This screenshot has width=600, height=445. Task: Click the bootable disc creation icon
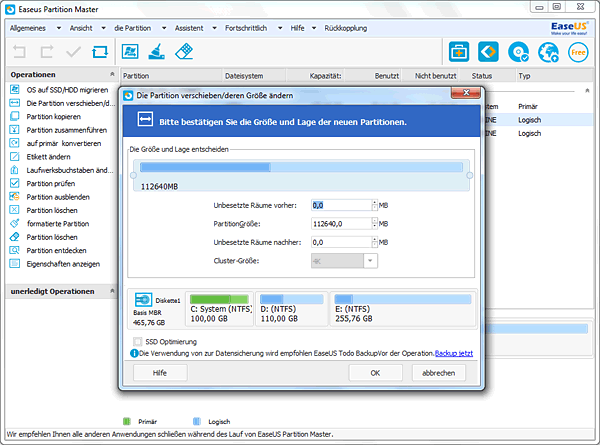tap(518, 52)
